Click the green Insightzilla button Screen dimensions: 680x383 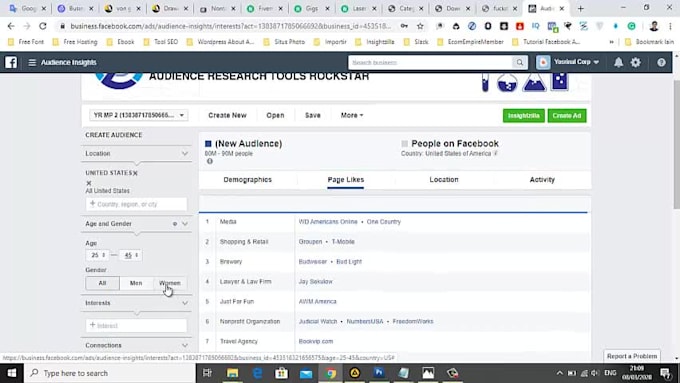(523, 116)
